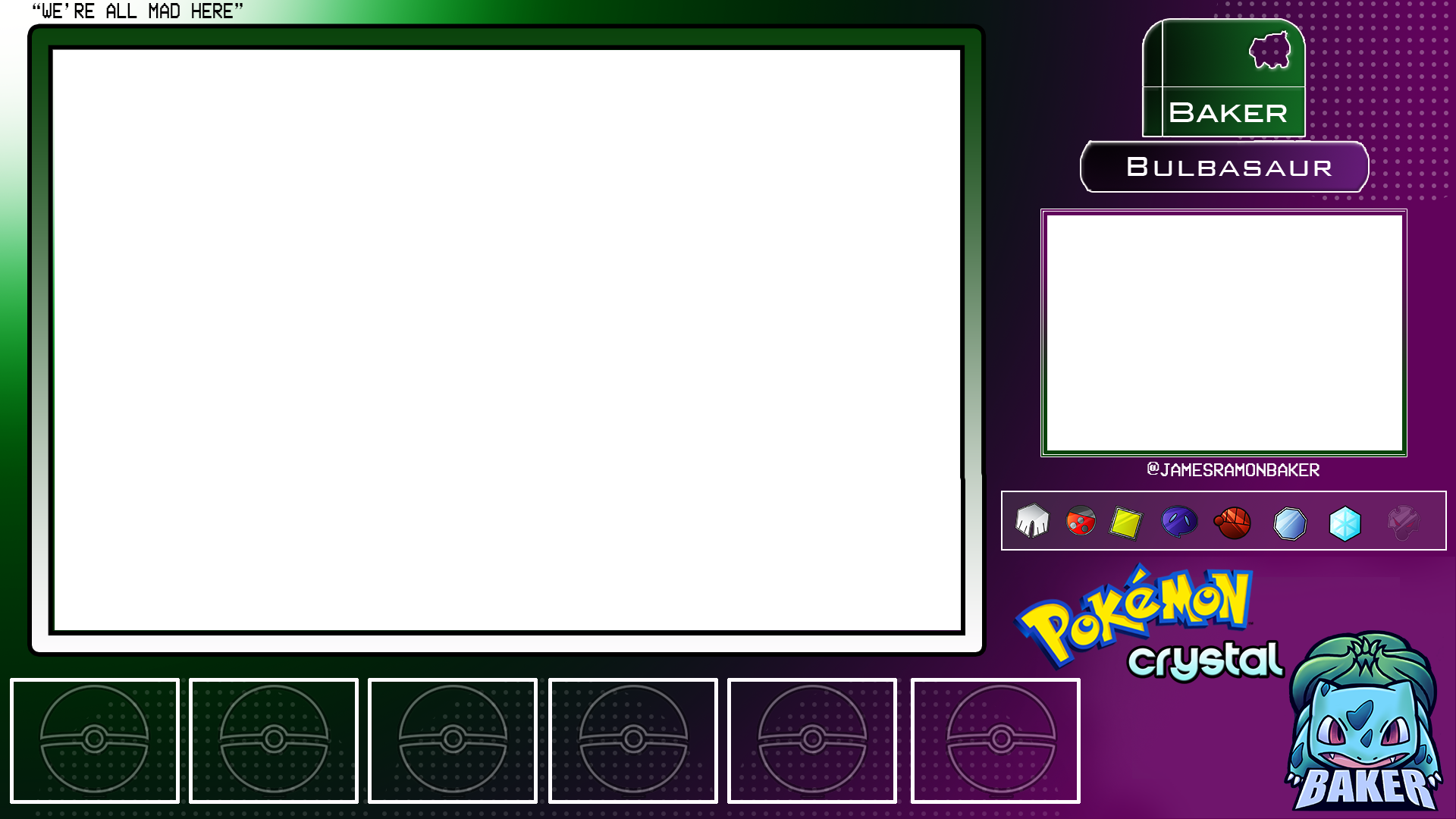Click the white Zephyr Badge icon
Viewport: 1456px width, 819px height.
tap(1032, 521)
